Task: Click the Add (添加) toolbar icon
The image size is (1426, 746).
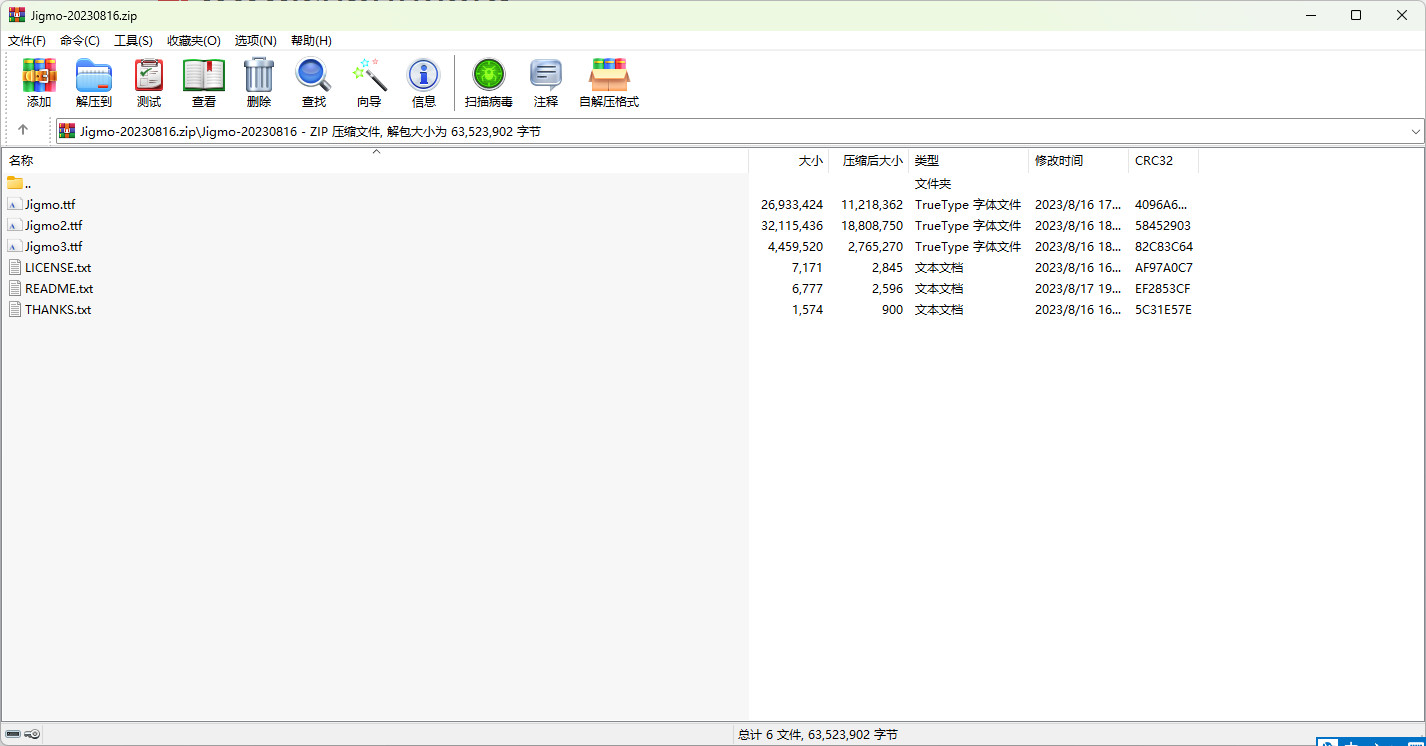Action: click(x=39, y=82)
